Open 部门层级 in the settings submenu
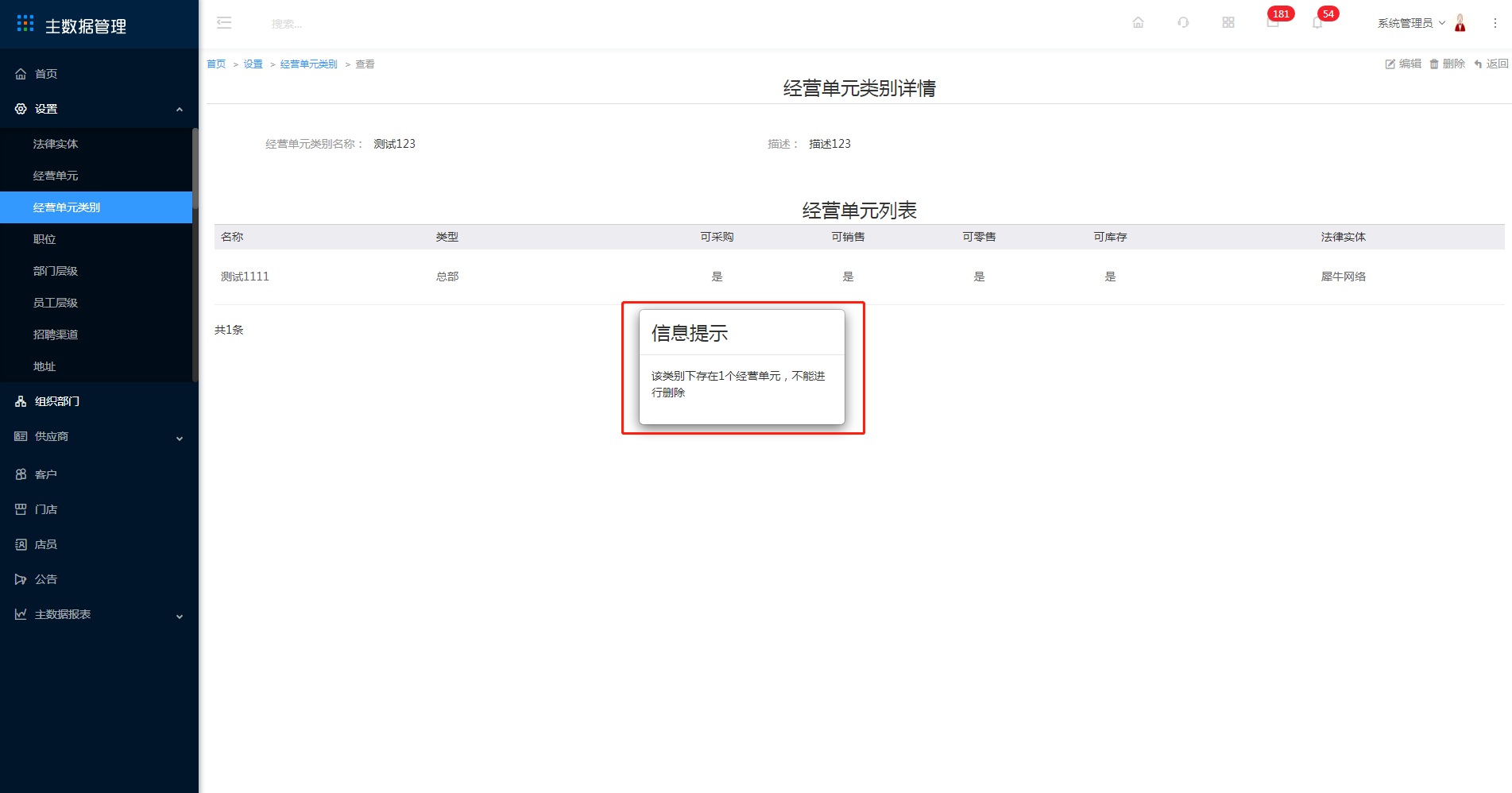This screenshot has height=793, width=1512. pyautogui.click(x=56, y=271)
